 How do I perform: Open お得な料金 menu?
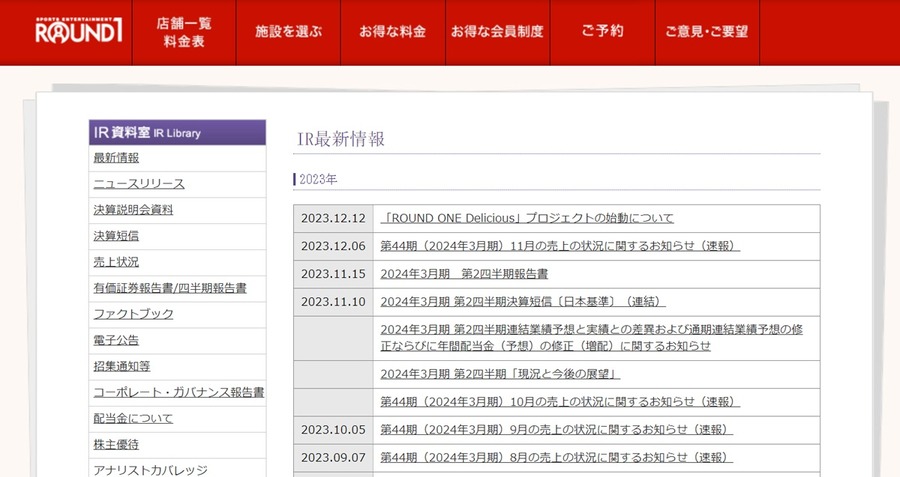click(393, 32)
